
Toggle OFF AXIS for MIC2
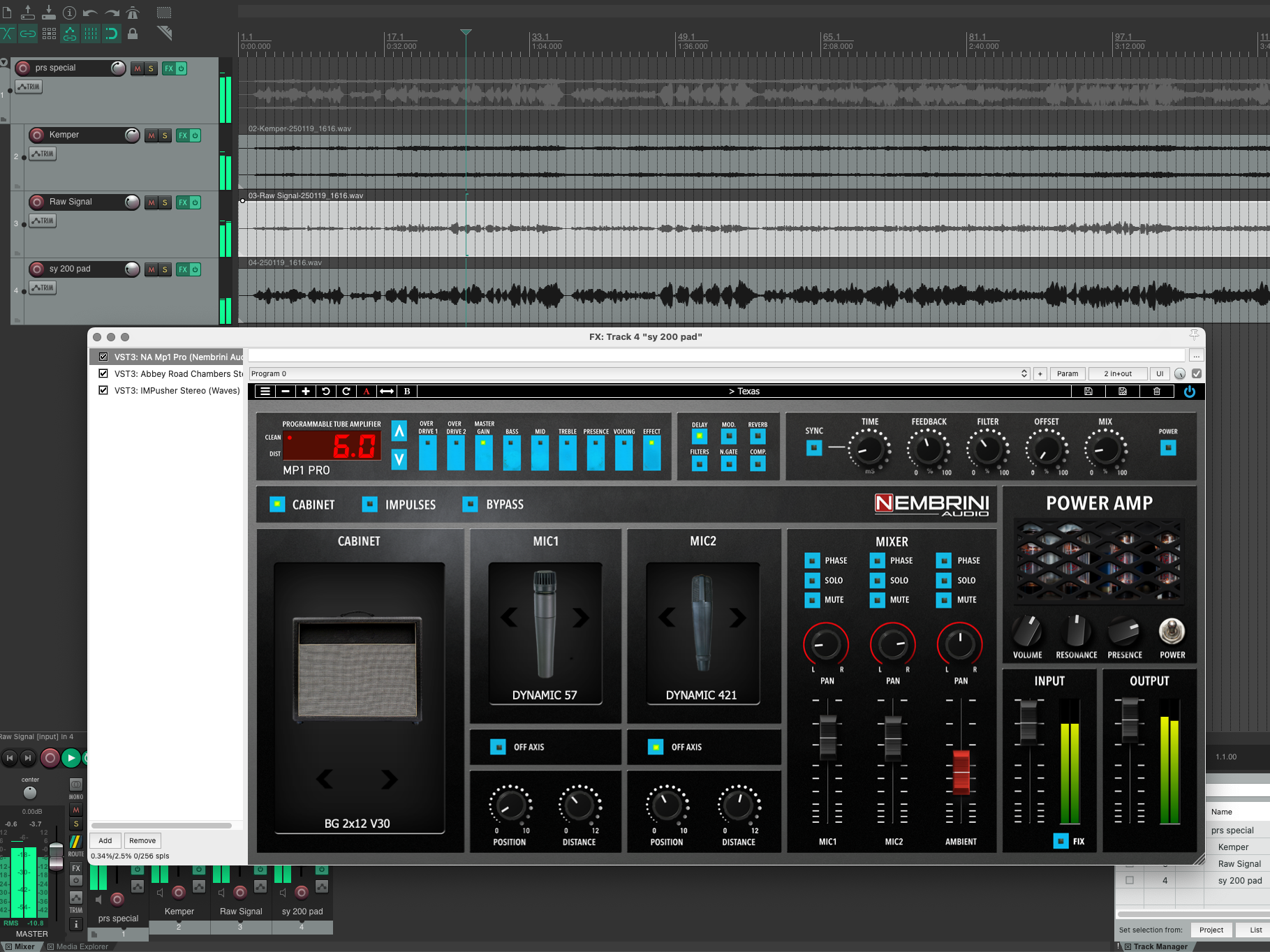pos(656,747)
